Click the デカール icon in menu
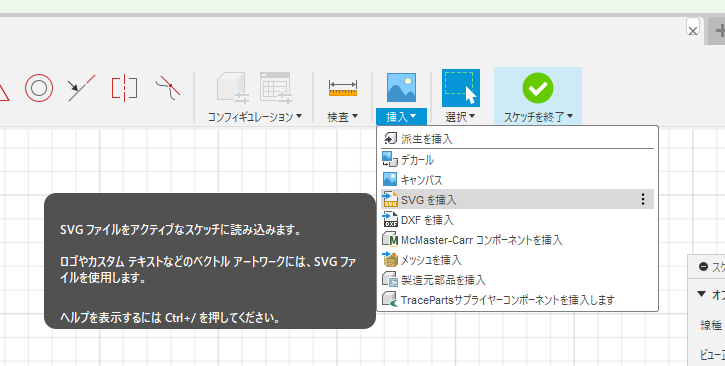This screenshot has height=366, width=725. (x=390, y=159)
